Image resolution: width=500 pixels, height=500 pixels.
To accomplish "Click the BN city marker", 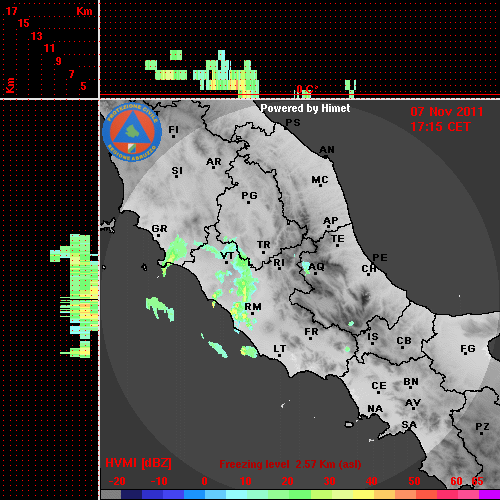I will pyautogui.click(x=411, y=383).
